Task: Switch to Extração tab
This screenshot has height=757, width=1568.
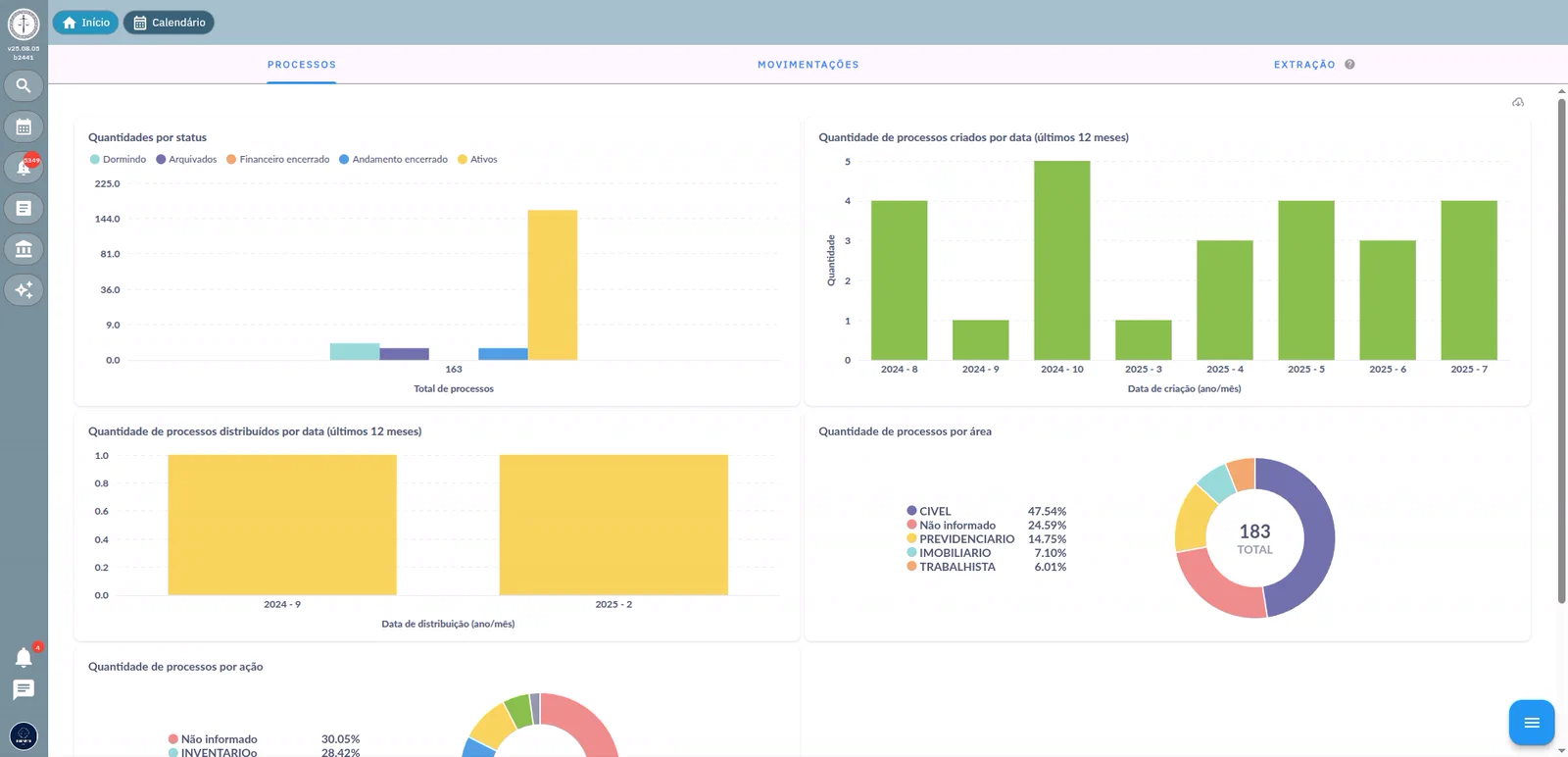Action: pyautogui.click(x=1304, y=65)
